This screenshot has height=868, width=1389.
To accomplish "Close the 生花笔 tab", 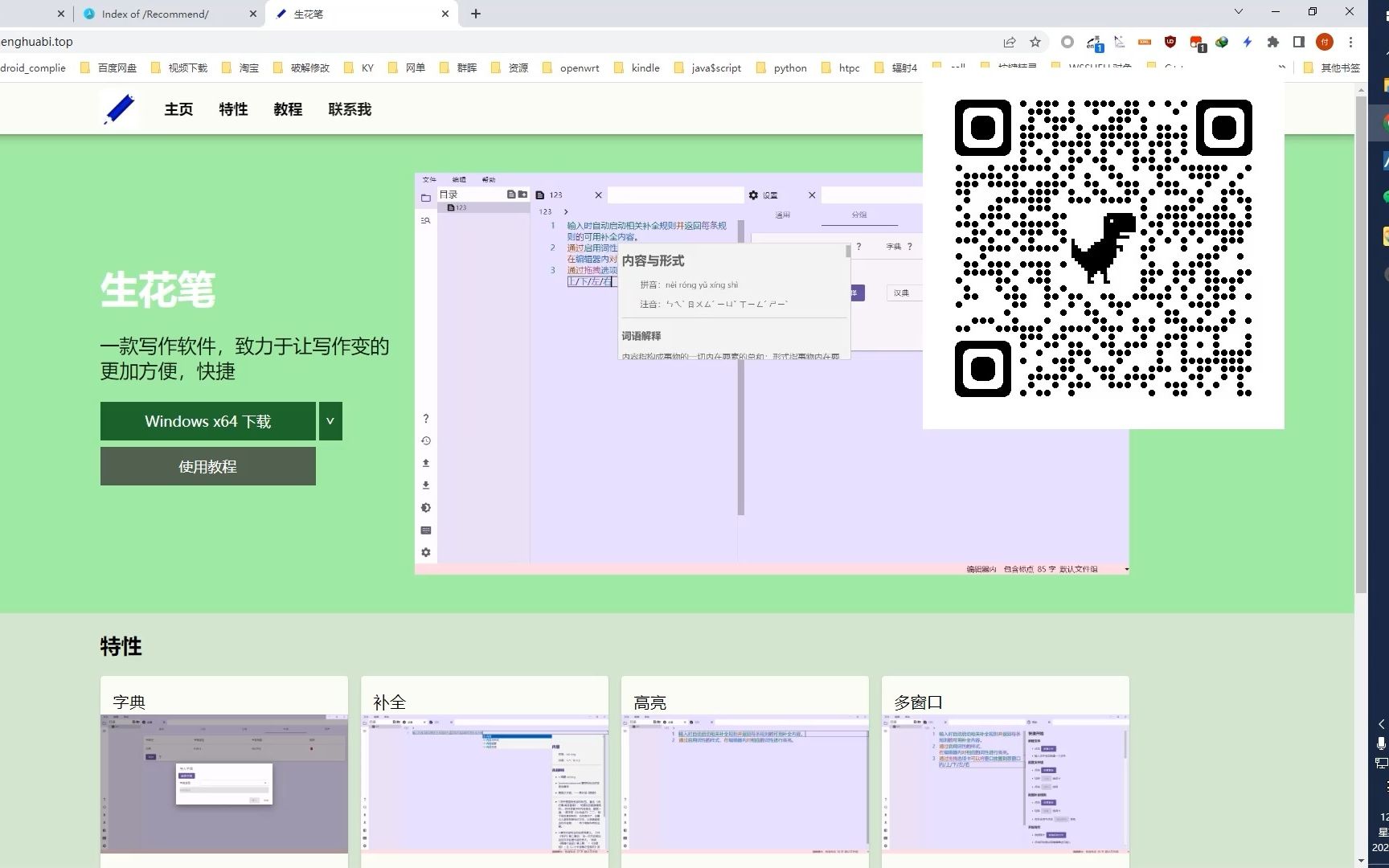I will coord(445,14).
